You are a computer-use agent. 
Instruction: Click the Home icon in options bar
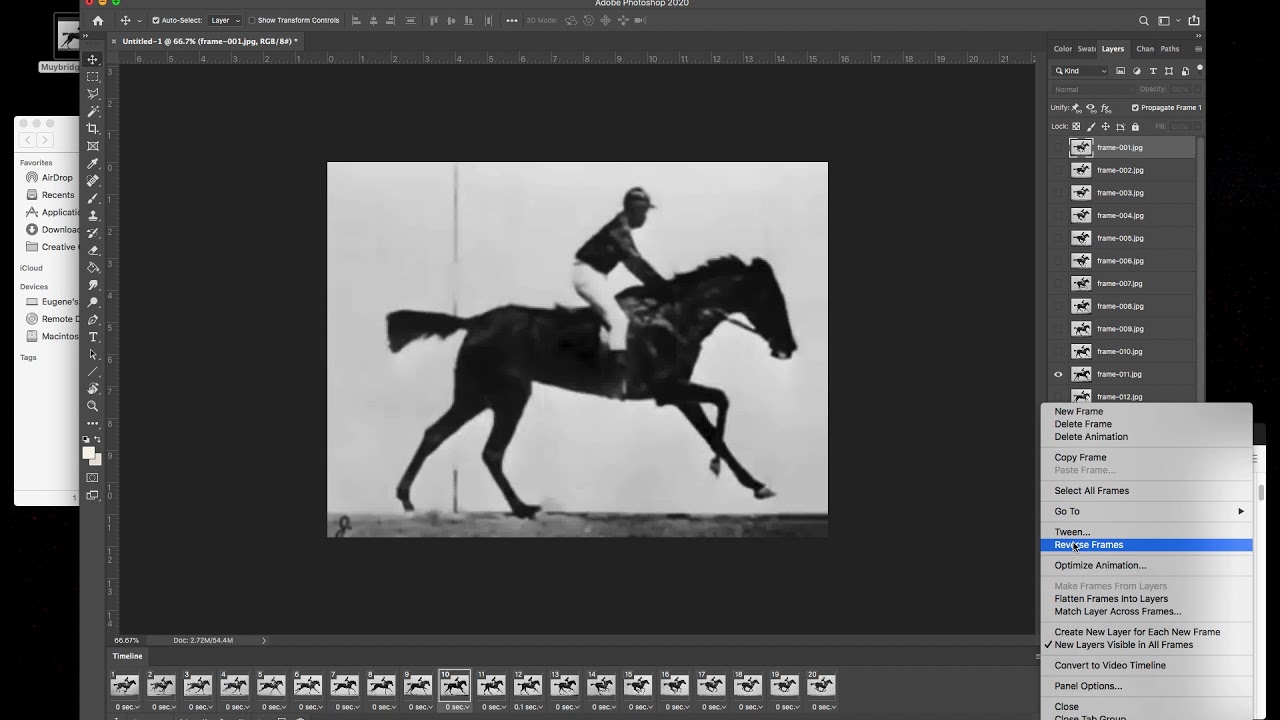click(97, 20)
